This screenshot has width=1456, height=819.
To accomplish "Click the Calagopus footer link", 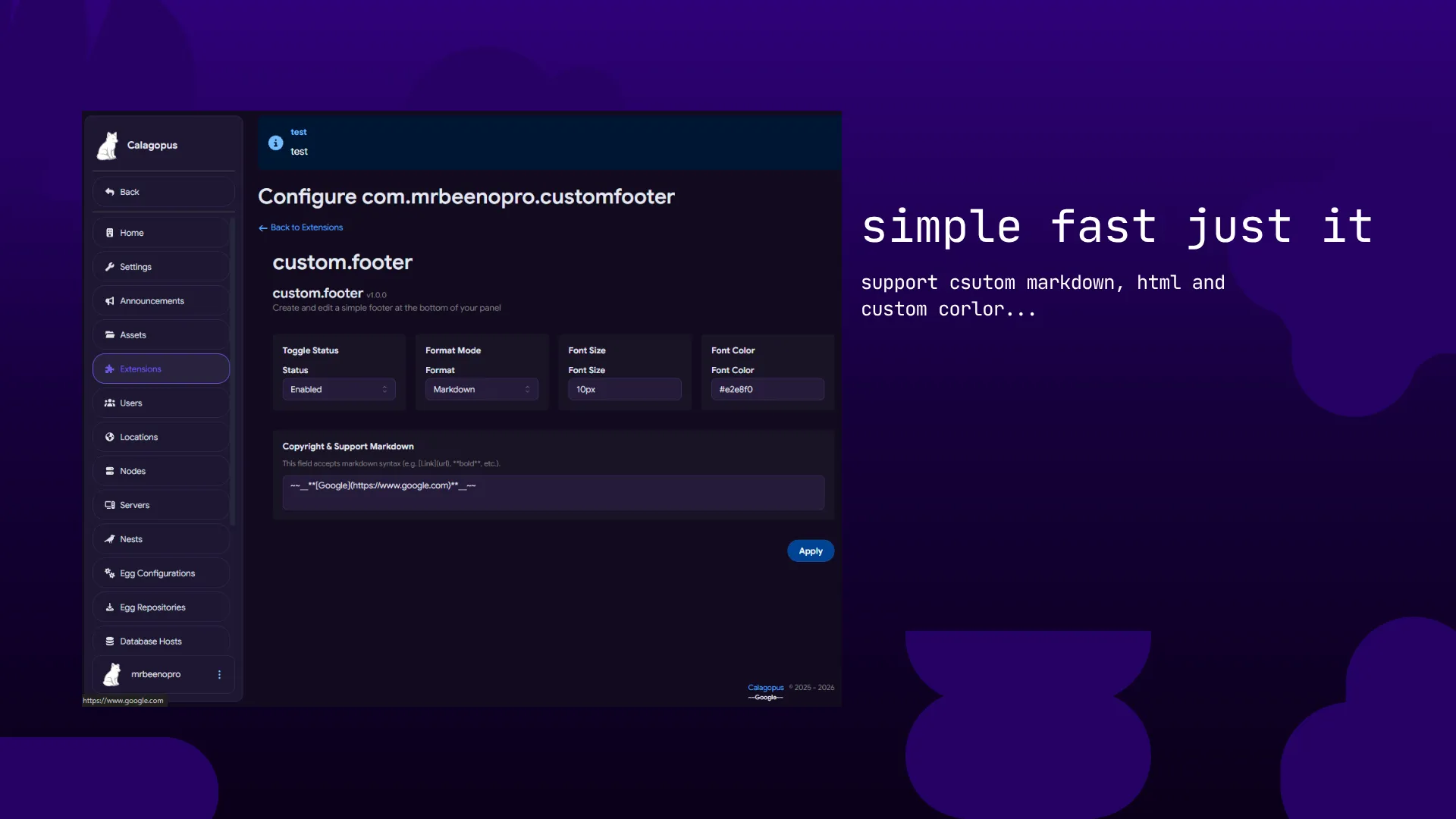I will coord(766,688).
